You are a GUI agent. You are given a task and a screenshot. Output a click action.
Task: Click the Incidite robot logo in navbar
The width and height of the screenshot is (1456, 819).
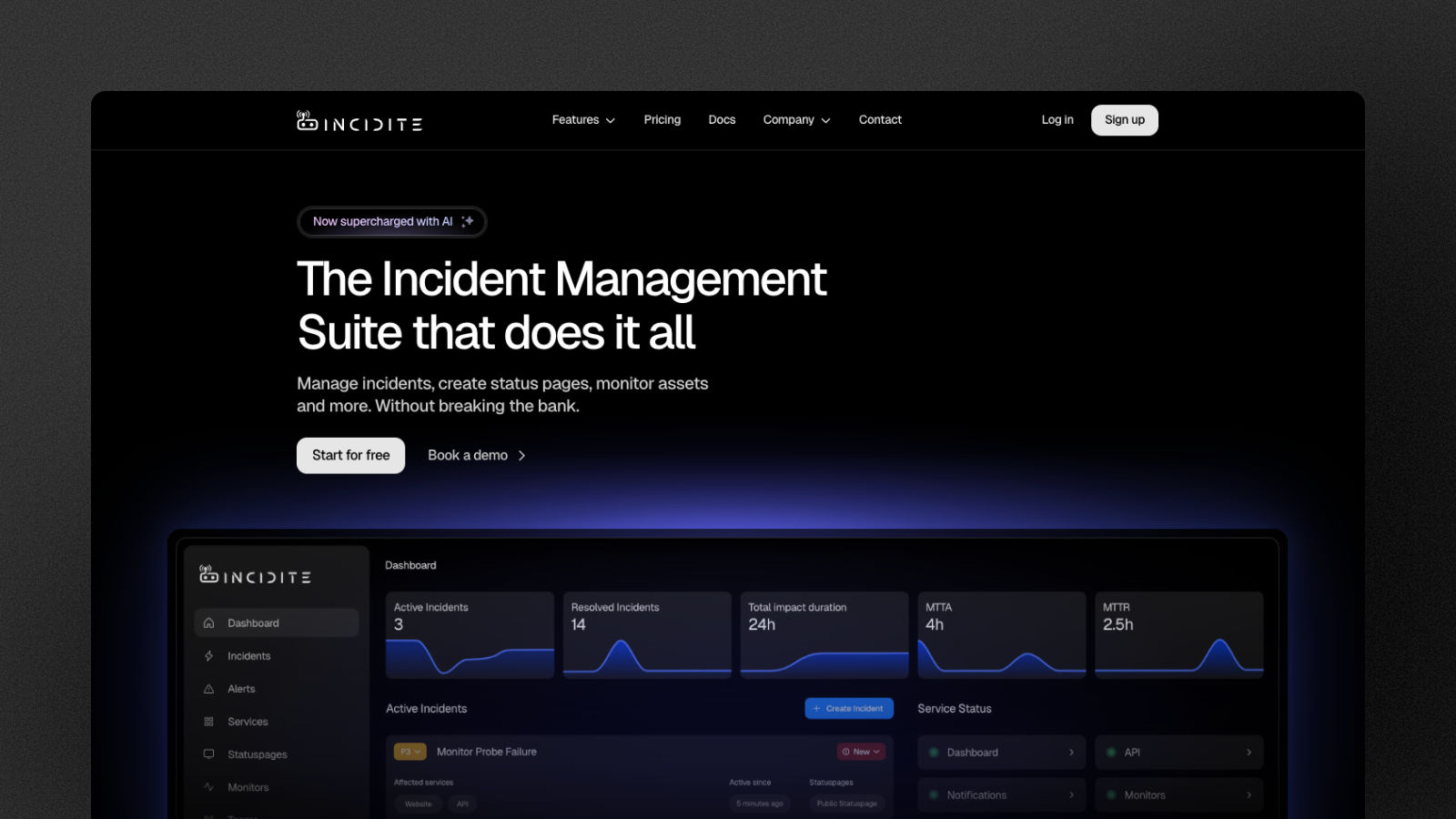tap(305, 119)
